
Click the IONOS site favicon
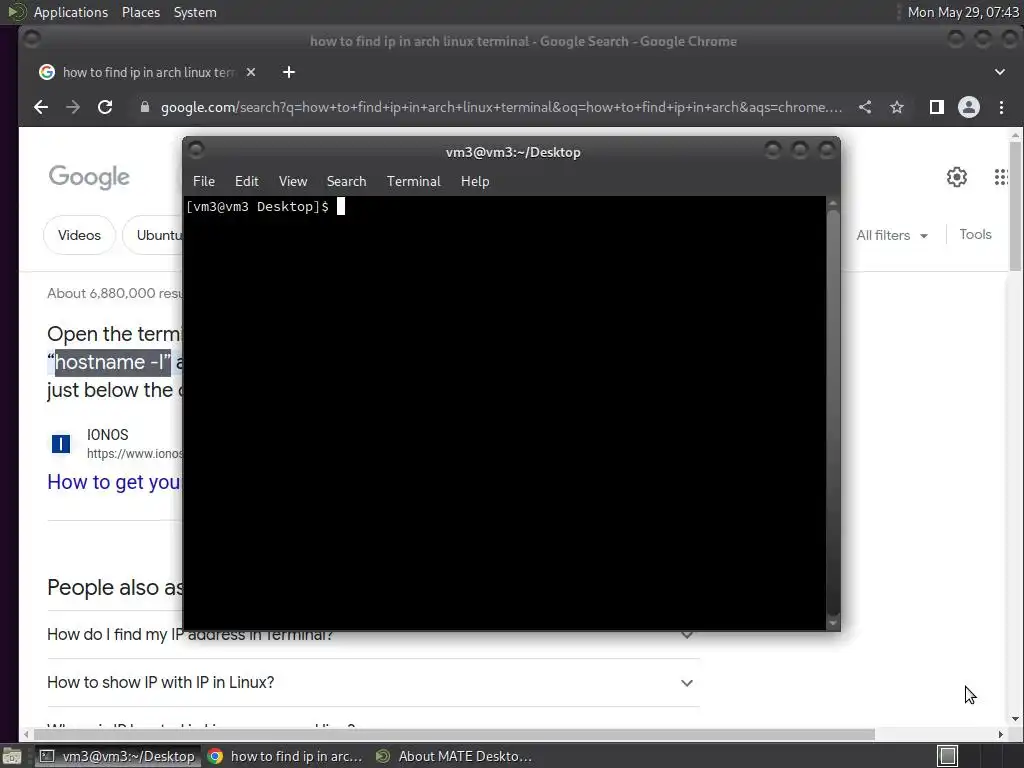pos(61,444)
